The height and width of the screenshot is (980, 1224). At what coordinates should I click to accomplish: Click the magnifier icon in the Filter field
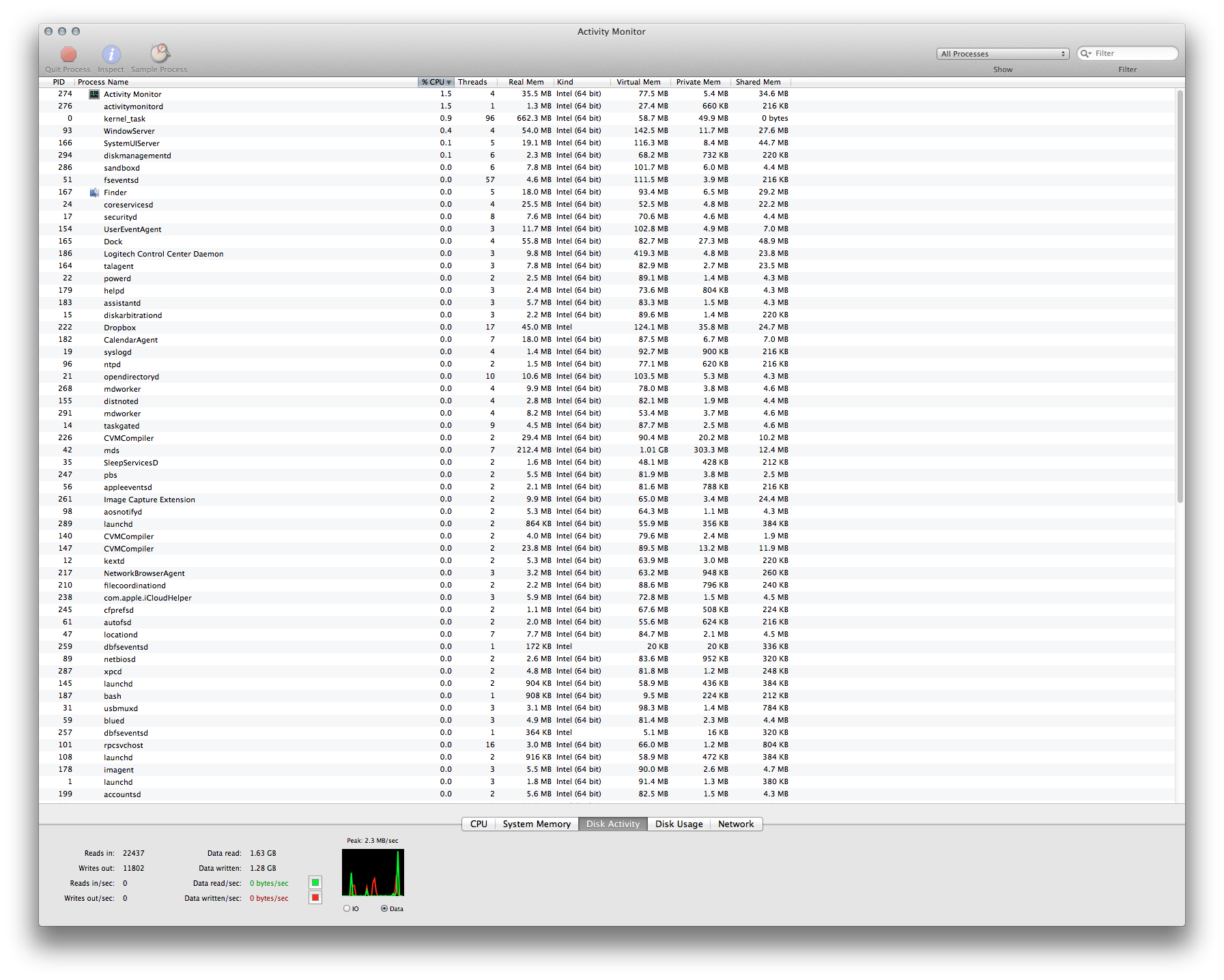point(1086,53)
